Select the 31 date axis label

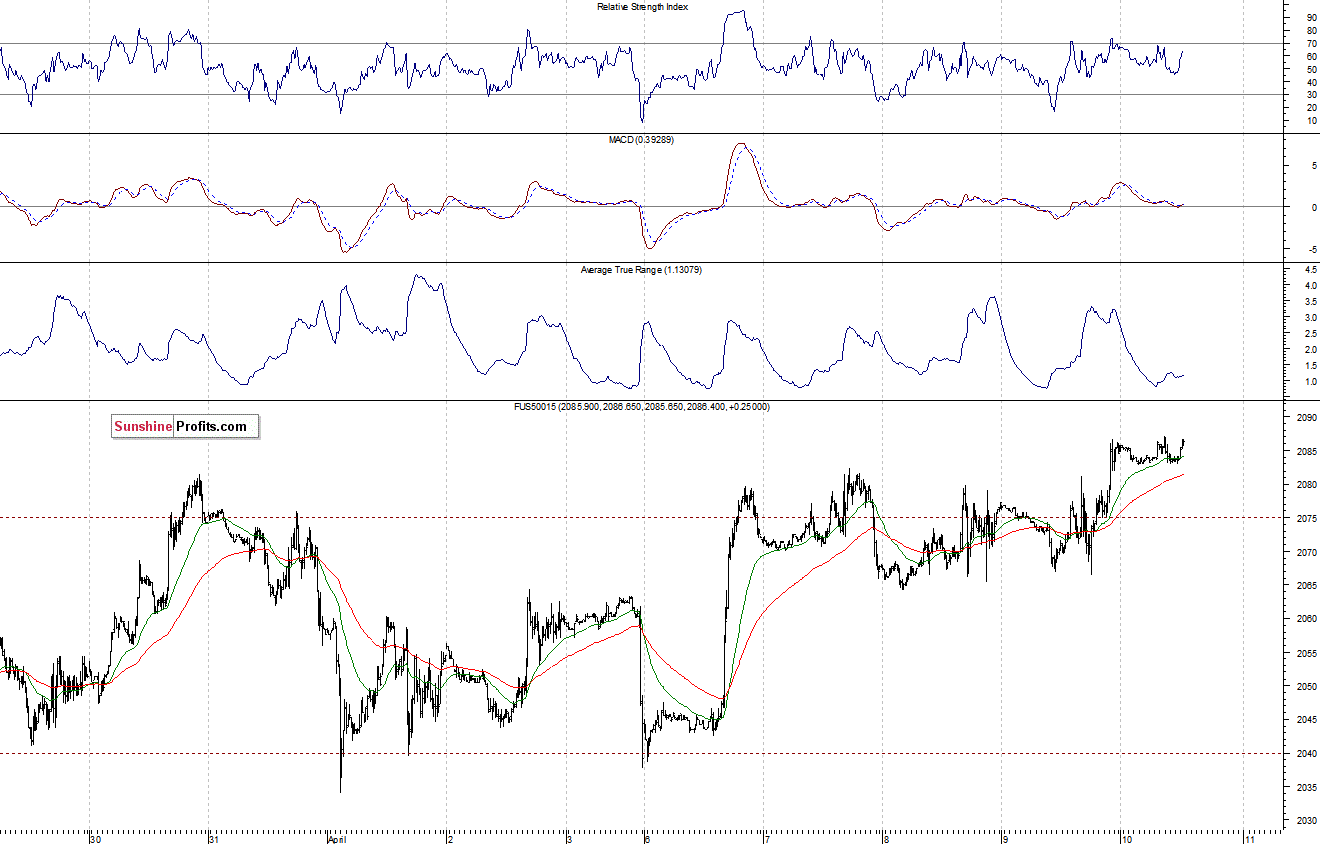click(213, 838)
